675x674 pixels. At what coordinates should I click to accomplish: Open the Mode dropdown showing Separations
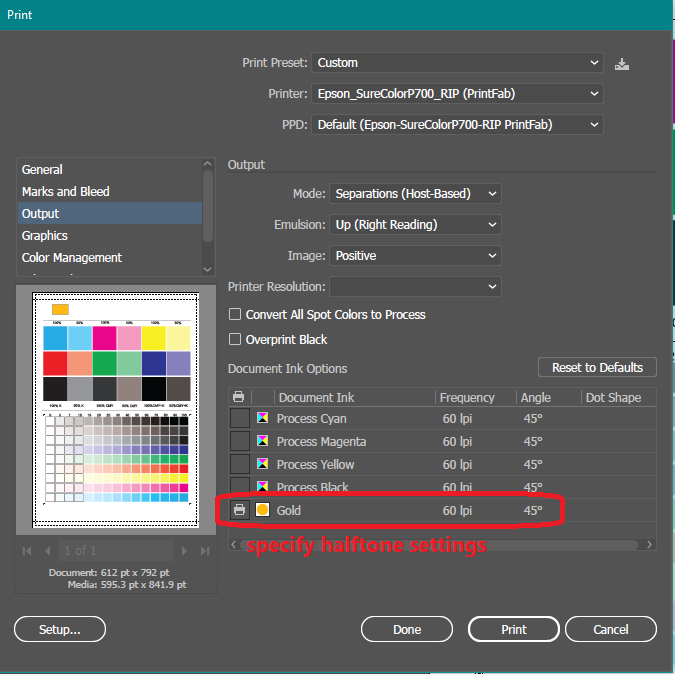click(x=416, y=193)
